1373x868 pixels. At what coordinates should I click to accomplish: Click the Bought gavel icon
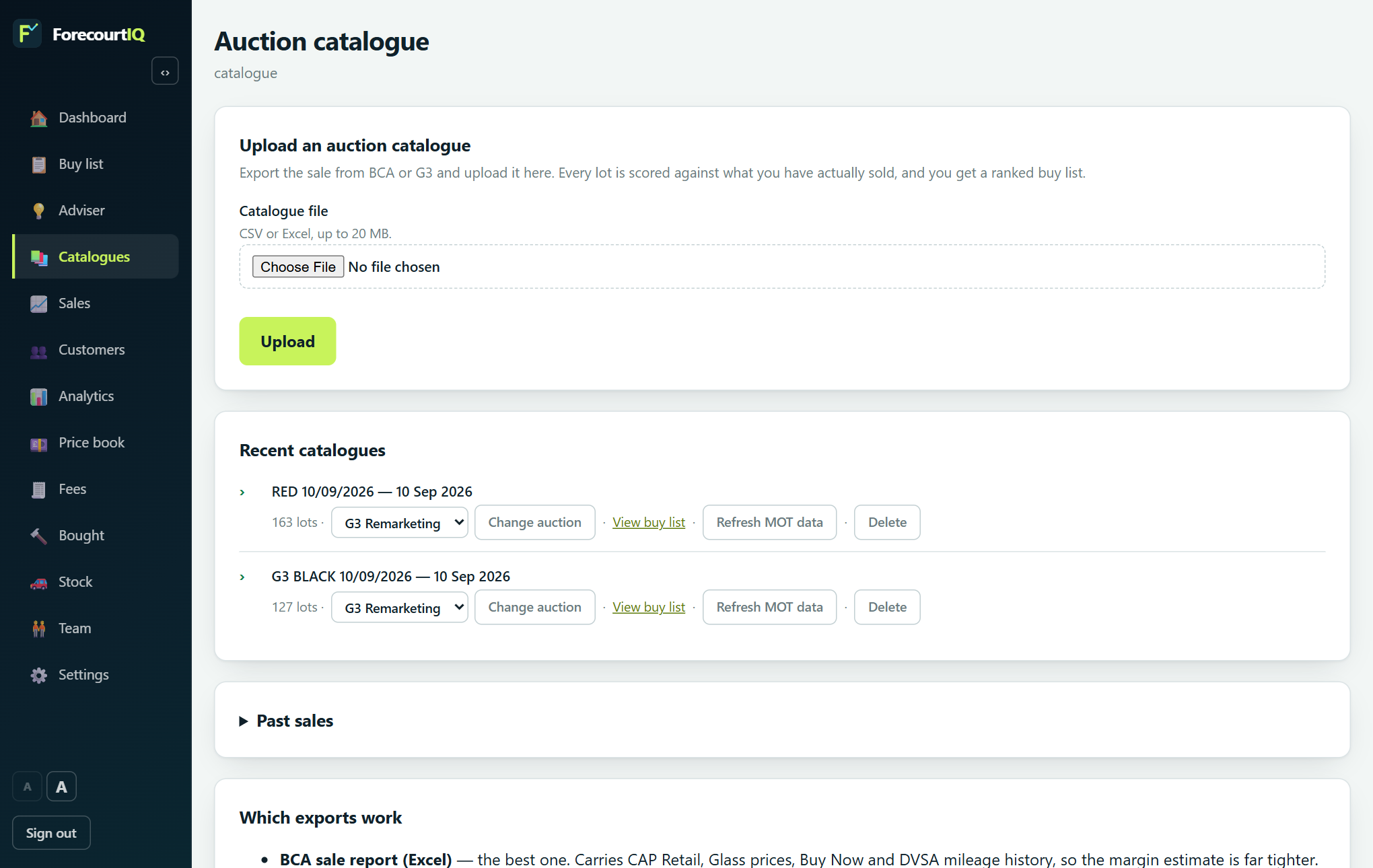[39, 536]
